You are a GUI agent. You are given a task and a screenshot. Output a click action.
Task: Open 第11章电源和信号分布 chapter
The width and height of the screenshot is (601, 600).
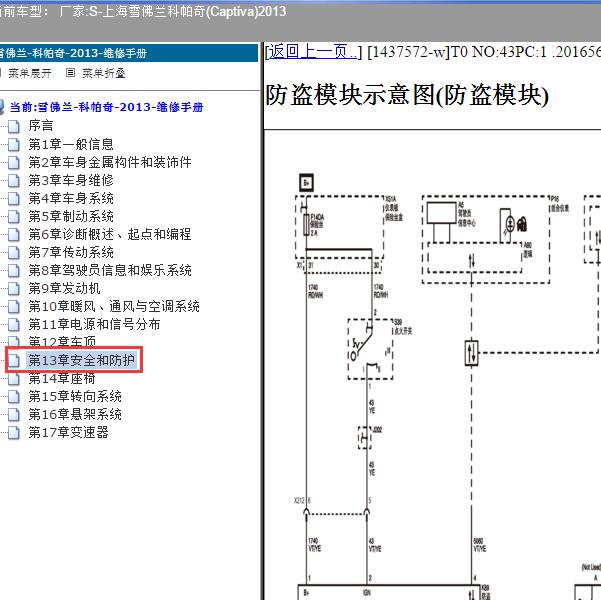[x=94, y=324]
